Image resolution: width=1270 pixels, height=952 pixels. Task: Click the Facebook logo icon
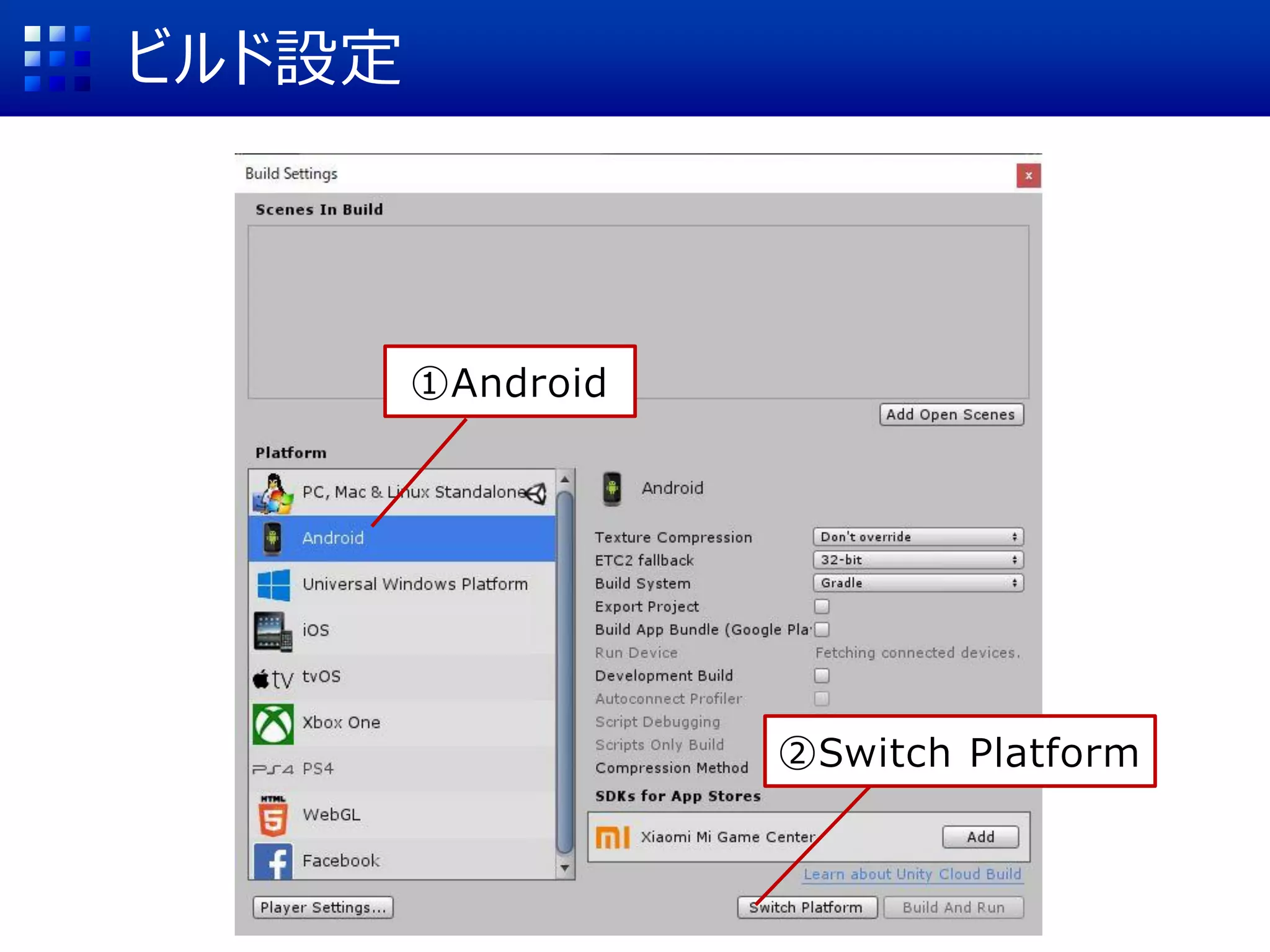[x=273, y=861]
